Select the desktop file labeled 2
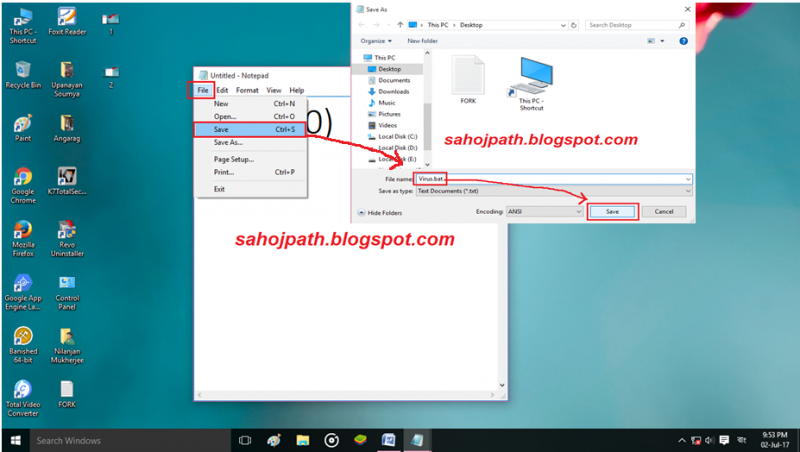 click(x=111, y=77)
